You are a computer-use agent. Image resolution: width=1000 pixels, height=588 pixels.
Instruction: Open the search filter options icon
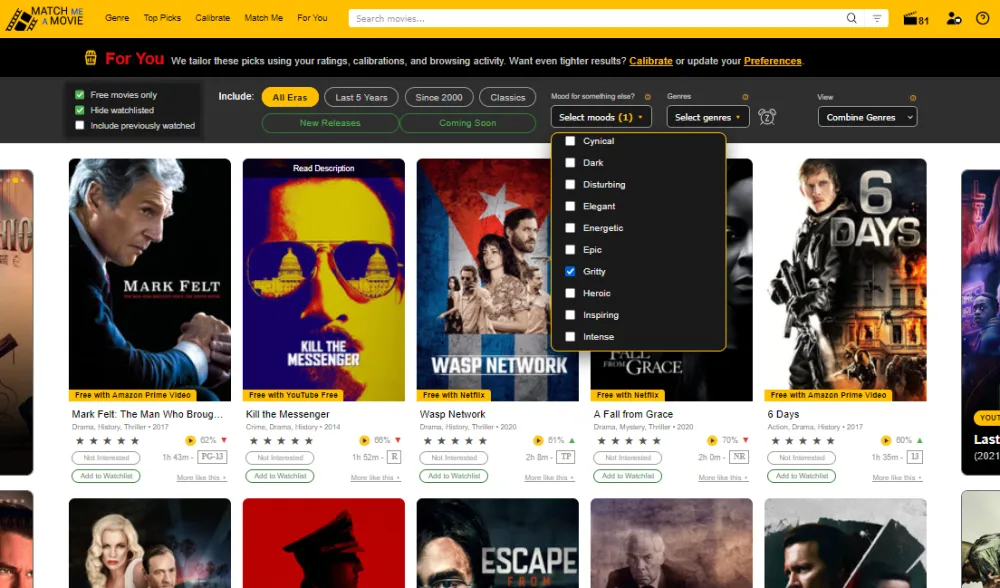(x=877, y=18)
